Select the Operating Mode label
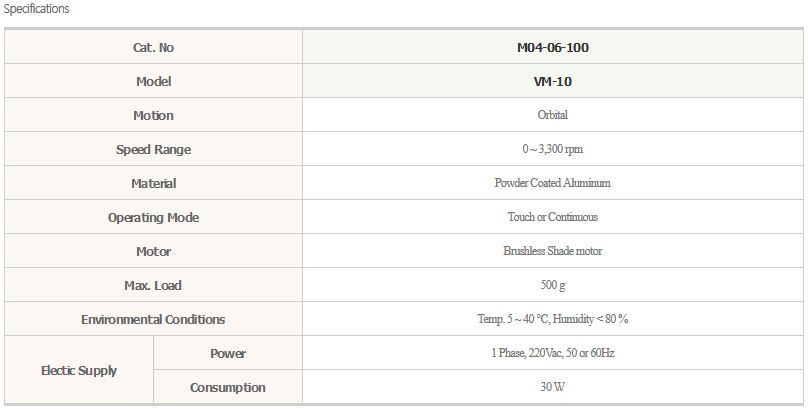Image resolution: width=808 pixels, height=409 pixels. coord(153,218)
